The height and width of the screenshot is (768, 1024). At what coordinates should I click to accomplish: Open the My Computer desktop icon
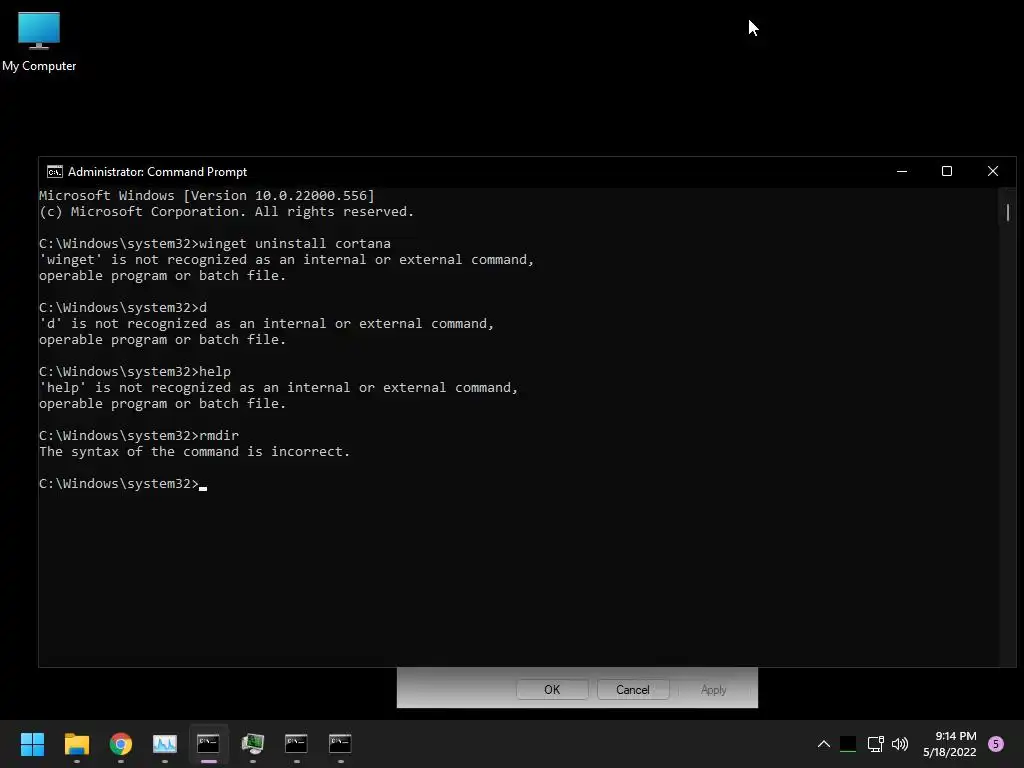click(x=39, y=41)
